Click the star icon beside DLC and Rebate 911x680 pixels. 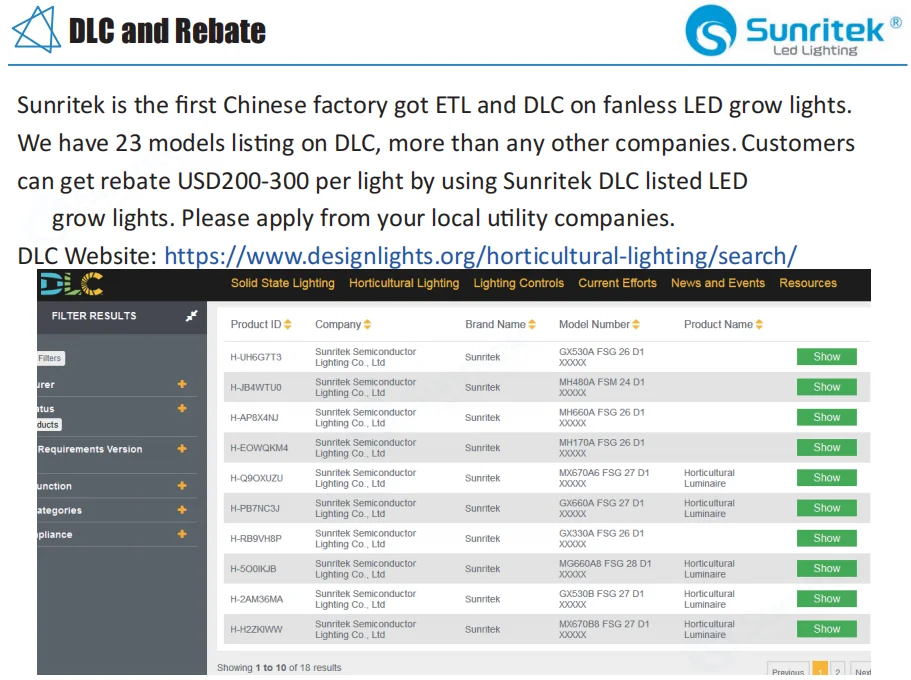click(36, 30)
